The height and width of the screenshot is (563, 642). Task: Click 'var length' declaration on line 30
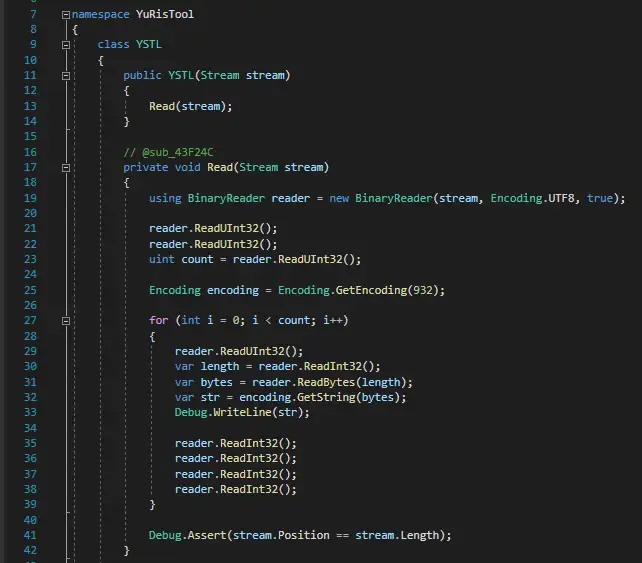[207, 366]
